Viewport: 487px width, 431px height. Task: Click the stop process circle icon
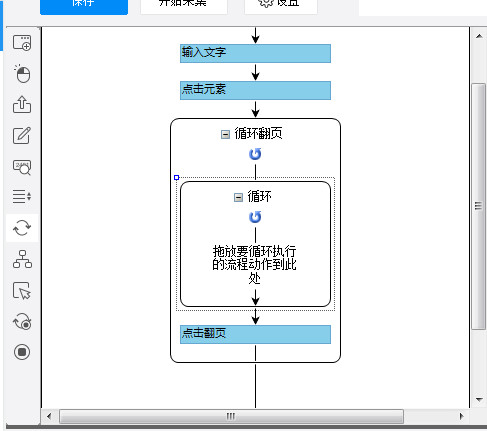pyautogui.click(x=22, y=352)
